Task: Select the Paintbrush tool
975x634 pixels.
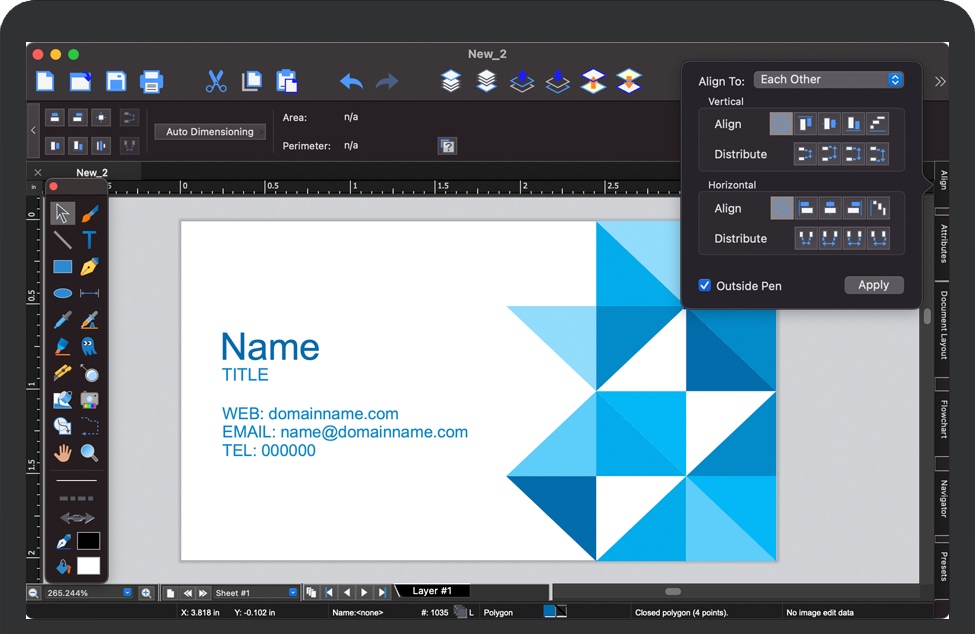Action: (x=89, y=214)
